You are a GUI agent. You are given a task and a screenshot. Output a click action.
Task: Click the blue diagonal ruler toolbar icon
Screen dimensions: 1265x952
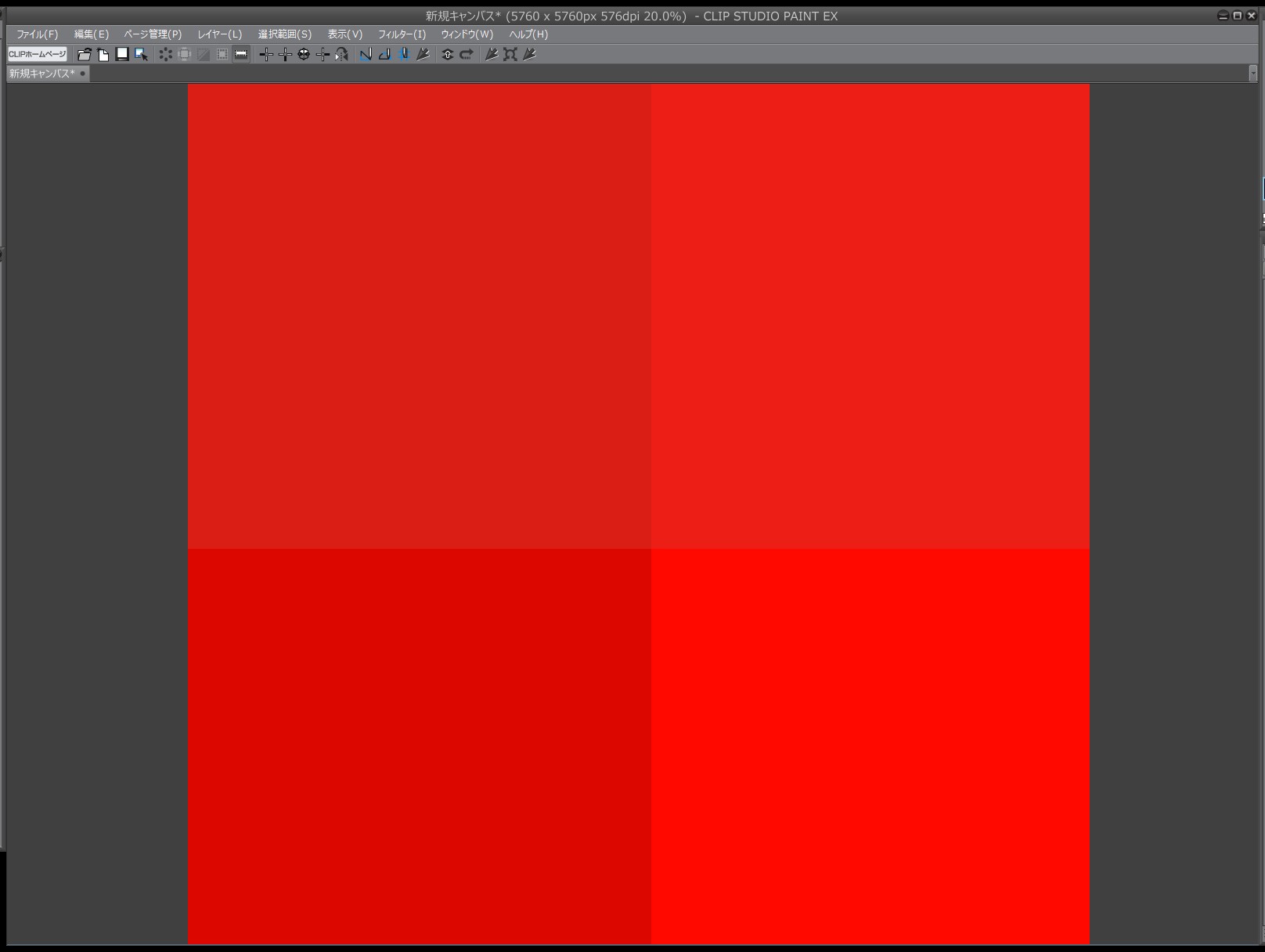(x=366, y=54)
